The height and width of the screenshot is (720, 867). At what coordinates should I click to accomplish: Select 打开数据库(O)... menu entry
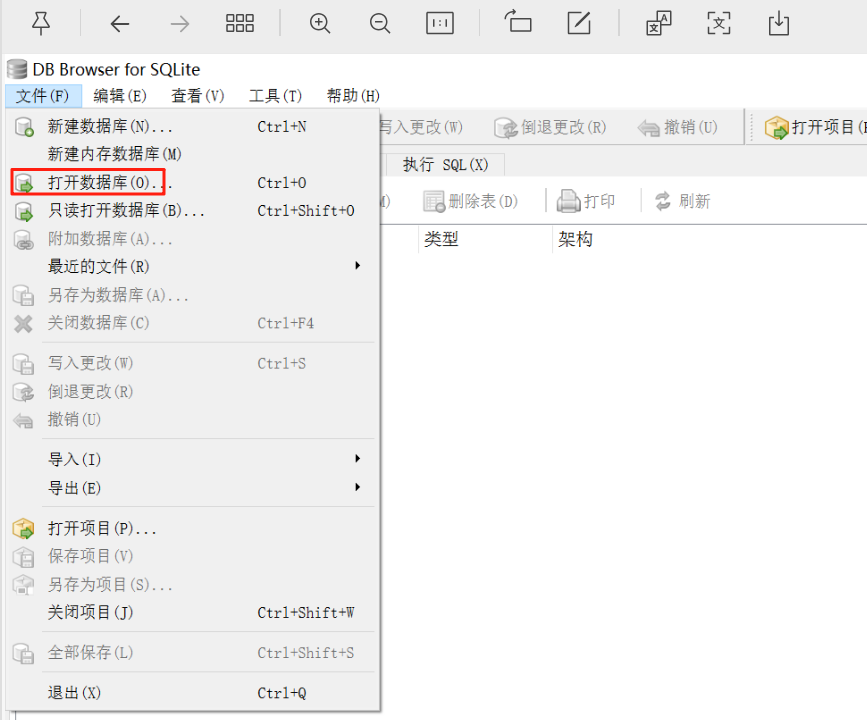192,183
